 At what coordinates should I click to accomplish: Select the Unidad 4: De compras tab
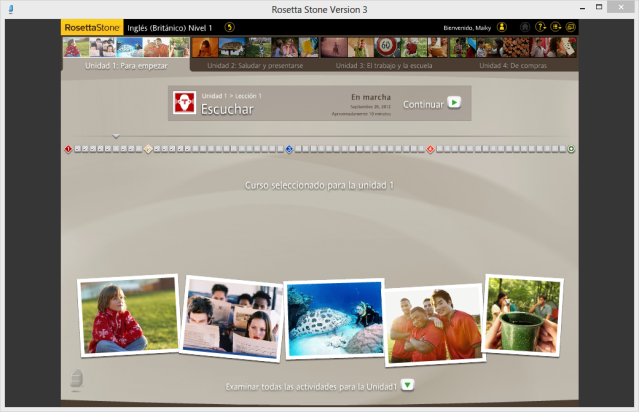tap(512, 65)
